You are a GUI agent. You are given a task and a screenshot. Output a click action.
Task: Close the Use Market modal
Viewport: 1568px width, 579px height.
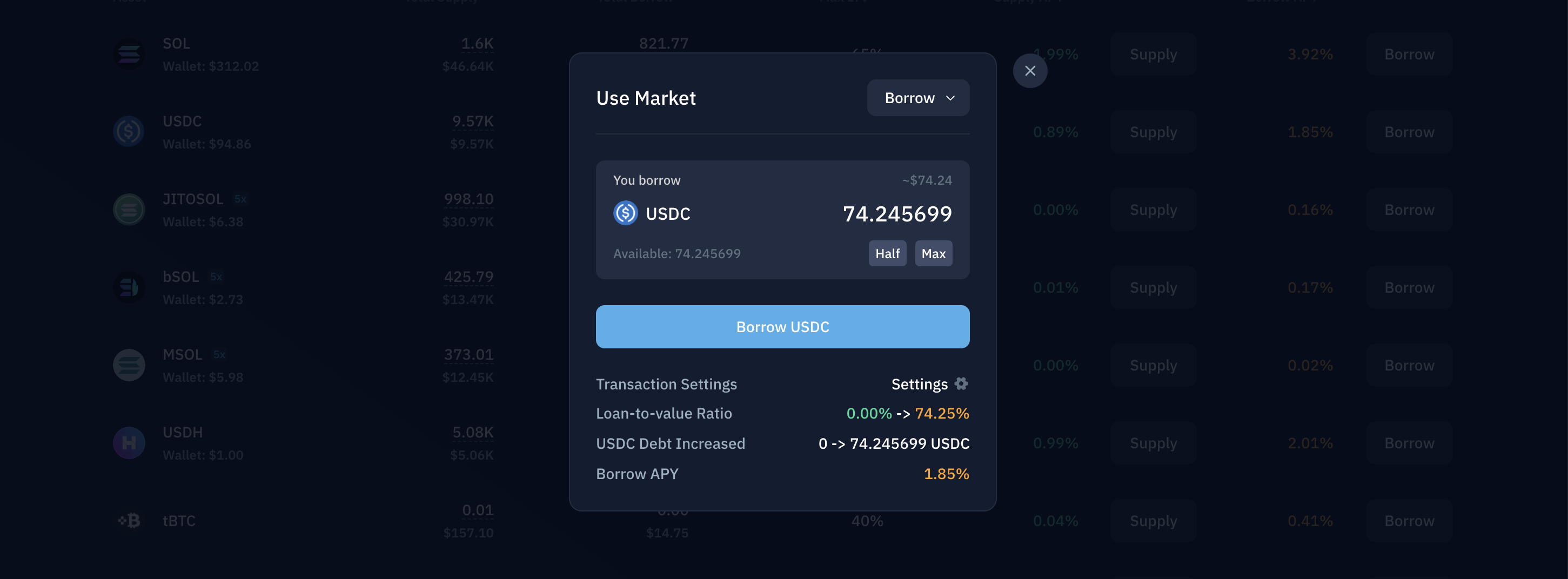[x=1030, y=71]
